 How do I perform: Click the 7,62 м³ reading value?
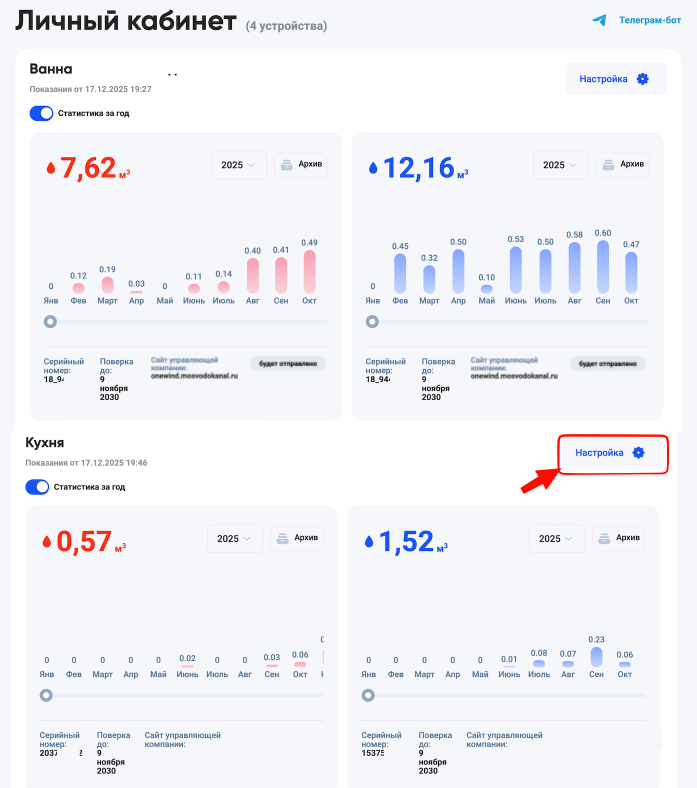[95, 168]
